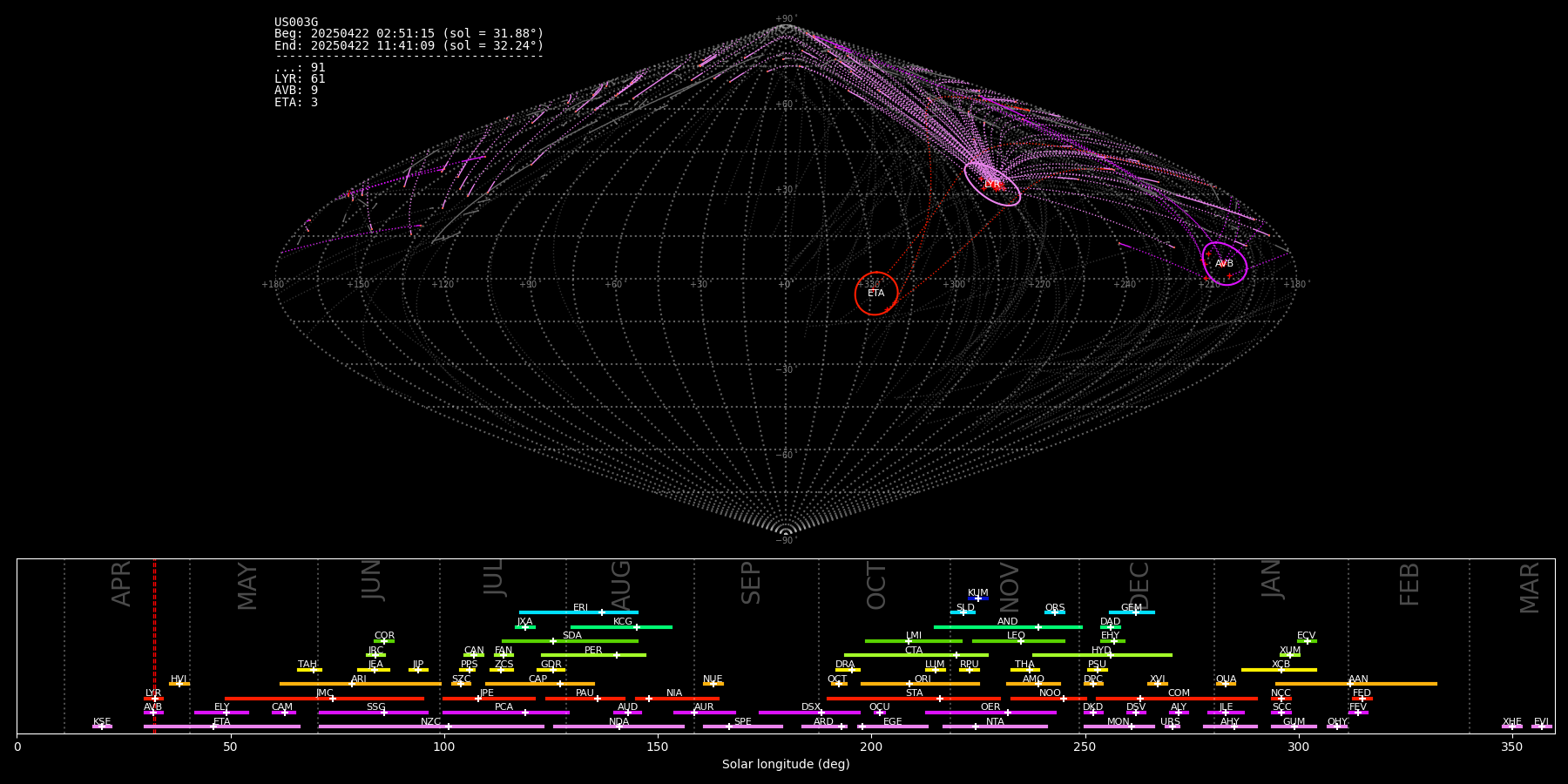The image size is (1568, 784).
Task: Select the 'ETA: 3' count in legend
Action: click(x=296, y=103)
